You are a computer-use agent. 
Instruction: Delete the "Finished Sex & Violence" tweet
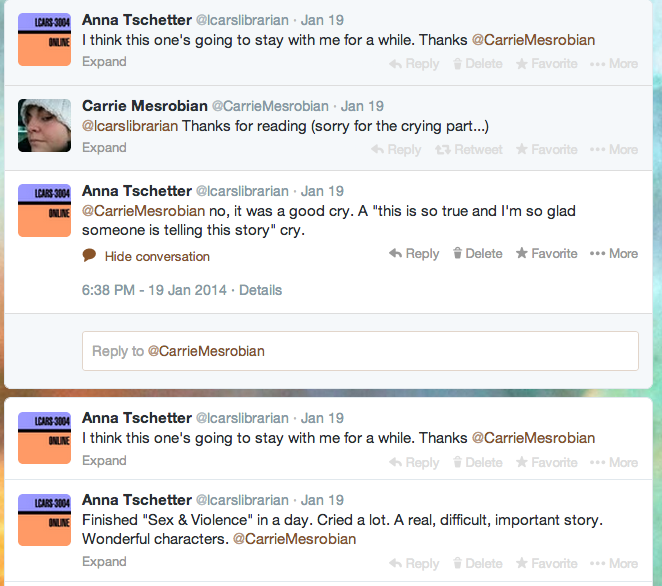click(477, 563)
